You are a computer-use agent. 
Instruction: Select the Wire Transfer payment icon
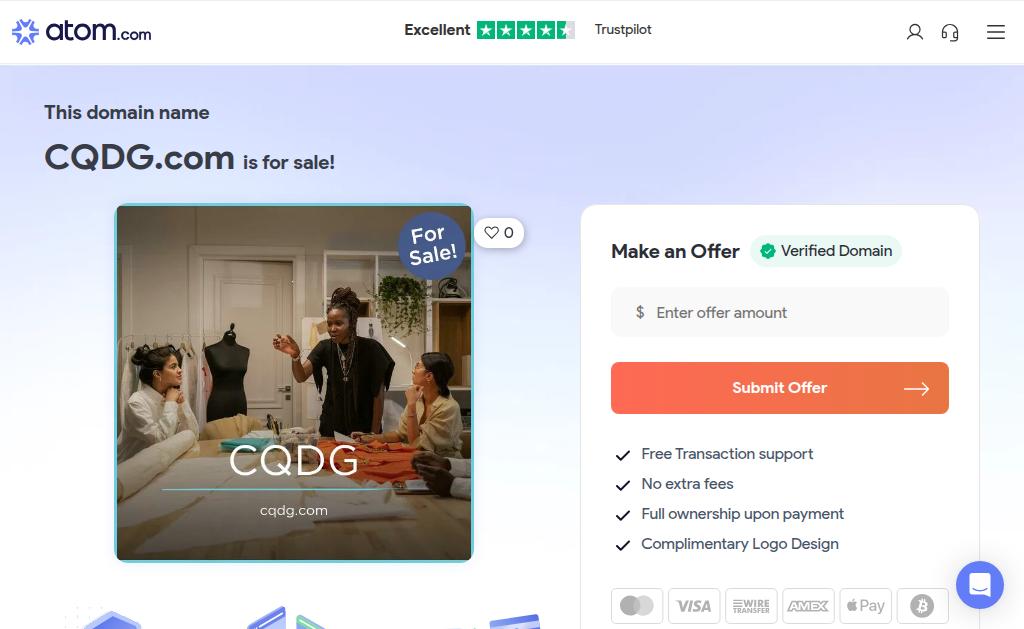pyautogui.click(x=751, y=606)
